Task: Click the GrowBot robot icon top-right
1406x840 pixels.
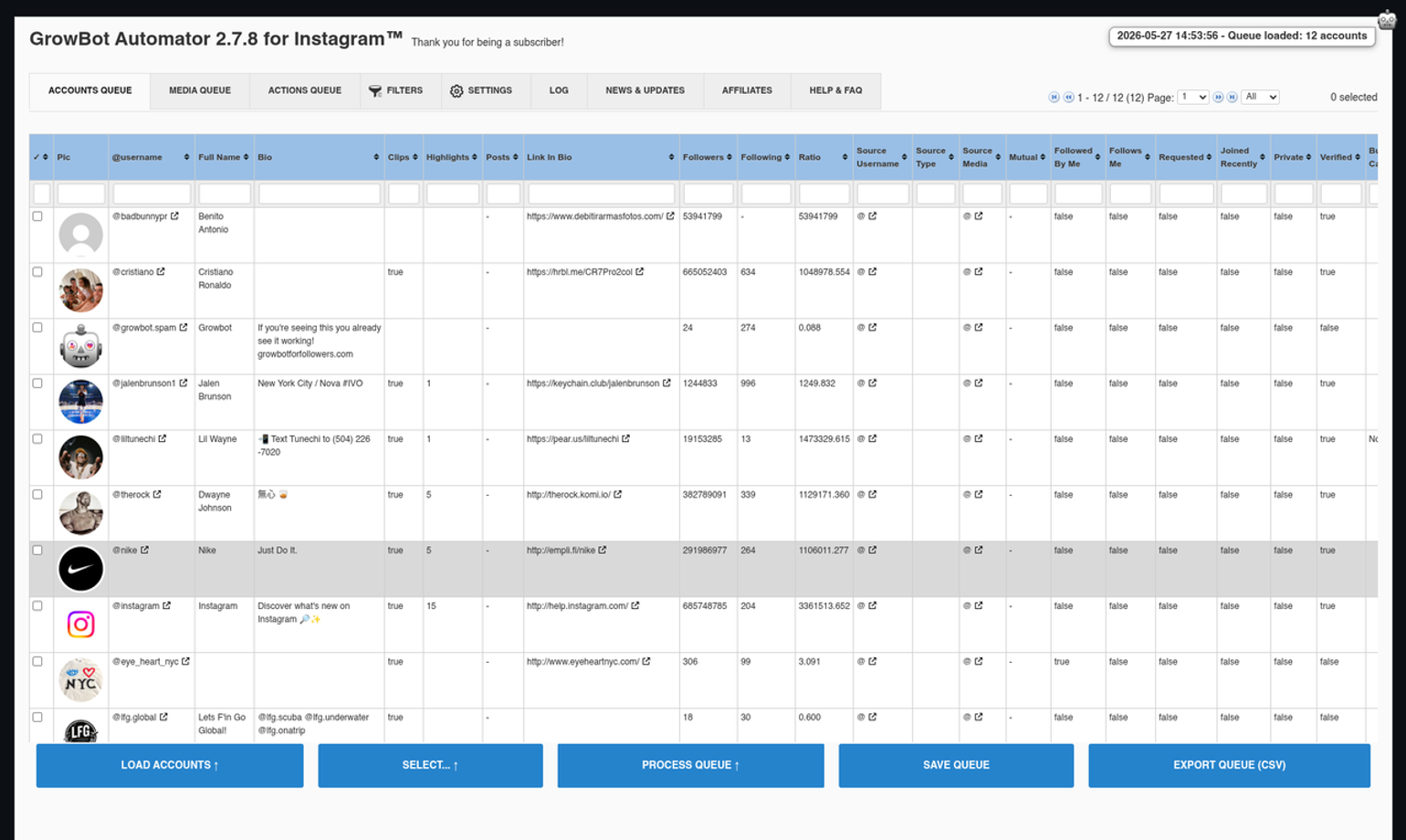Action: click(x=1388, y=19)
